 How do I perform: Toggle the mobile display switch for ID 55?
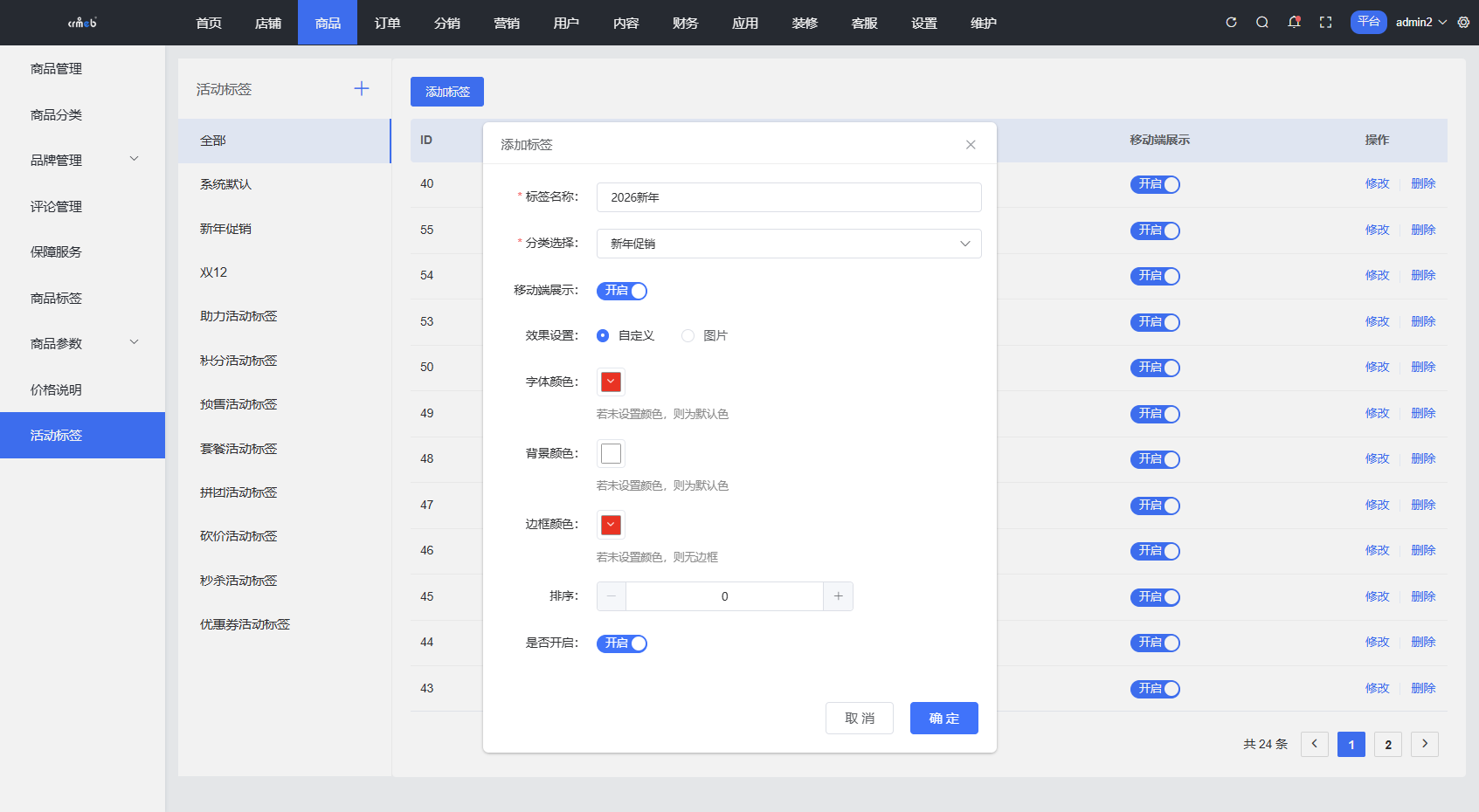point(1155,231)
